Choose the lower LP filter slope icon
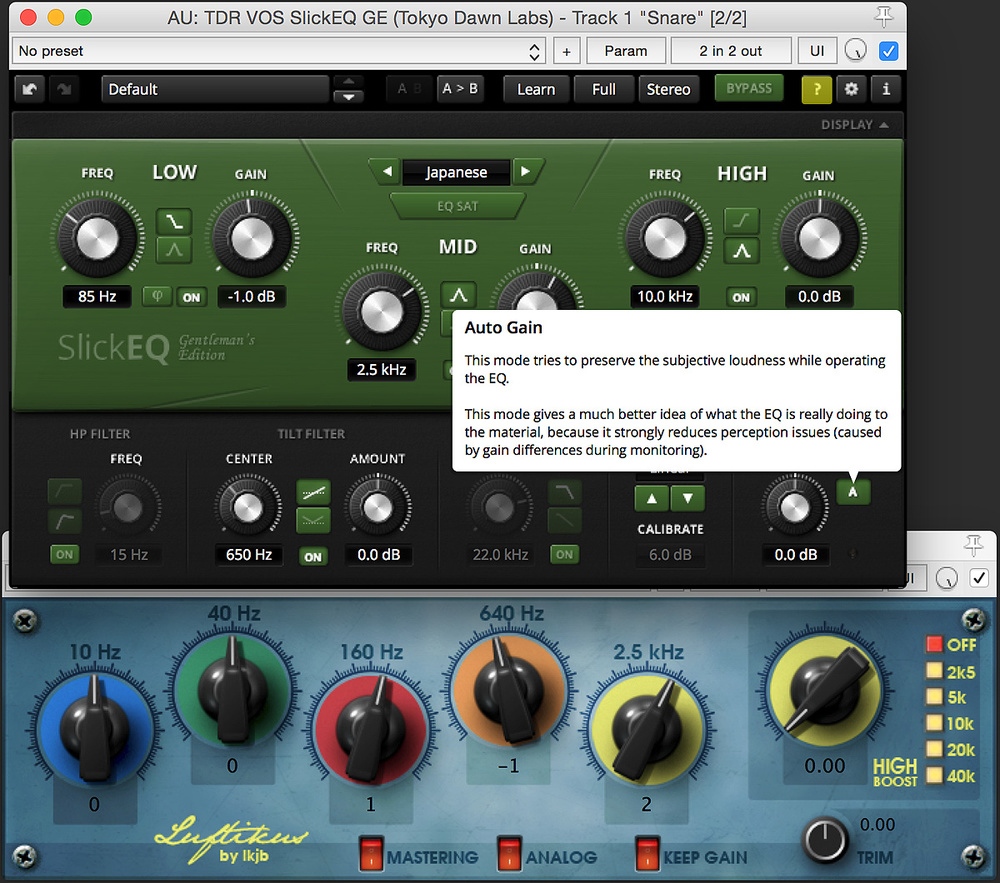 coord(565,521)
